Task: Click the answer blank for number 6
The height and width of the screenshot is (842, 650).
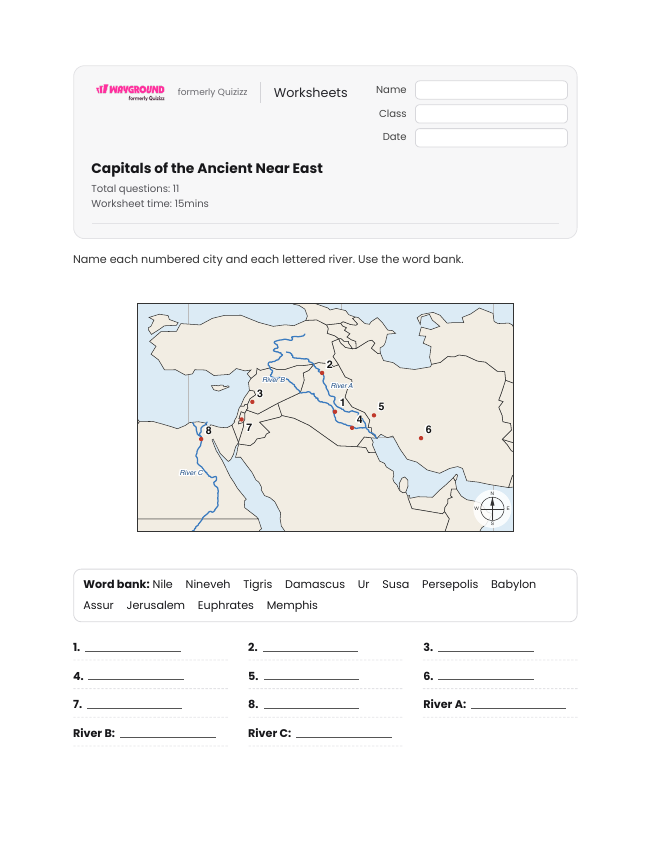Action: 486,676
